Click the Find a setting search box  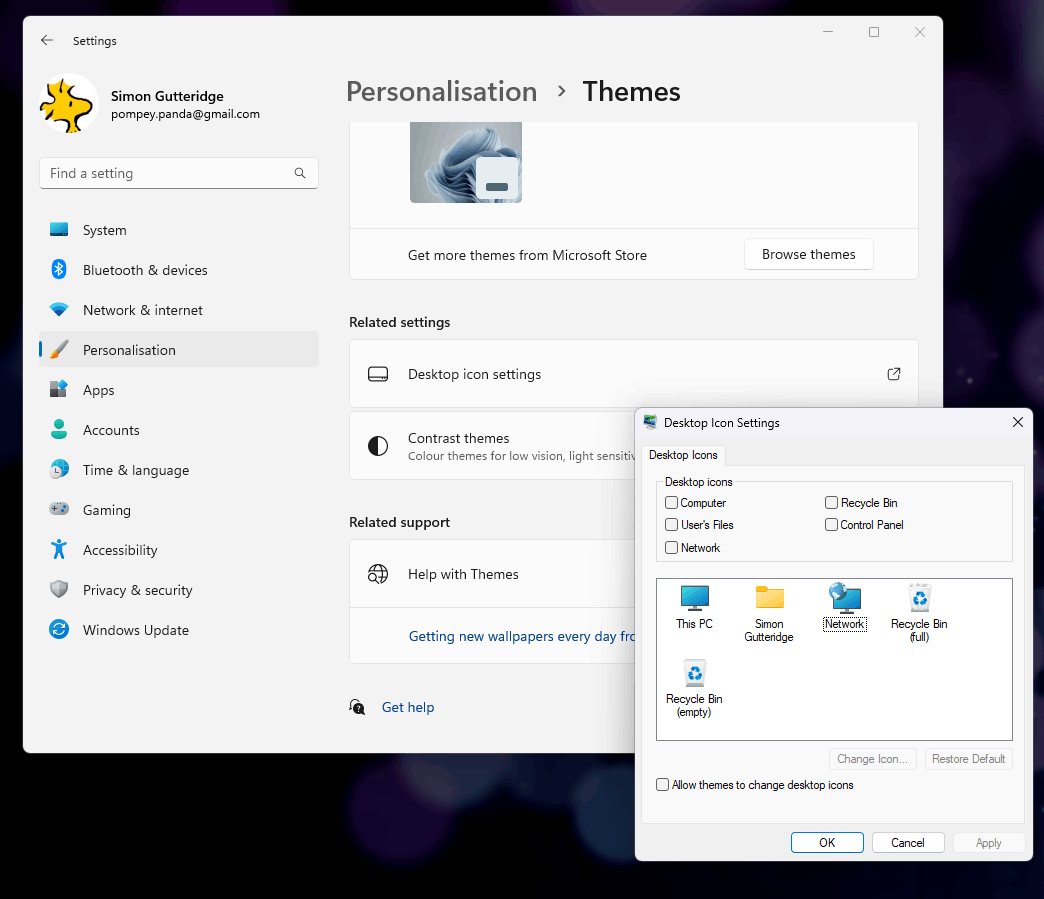178,173
